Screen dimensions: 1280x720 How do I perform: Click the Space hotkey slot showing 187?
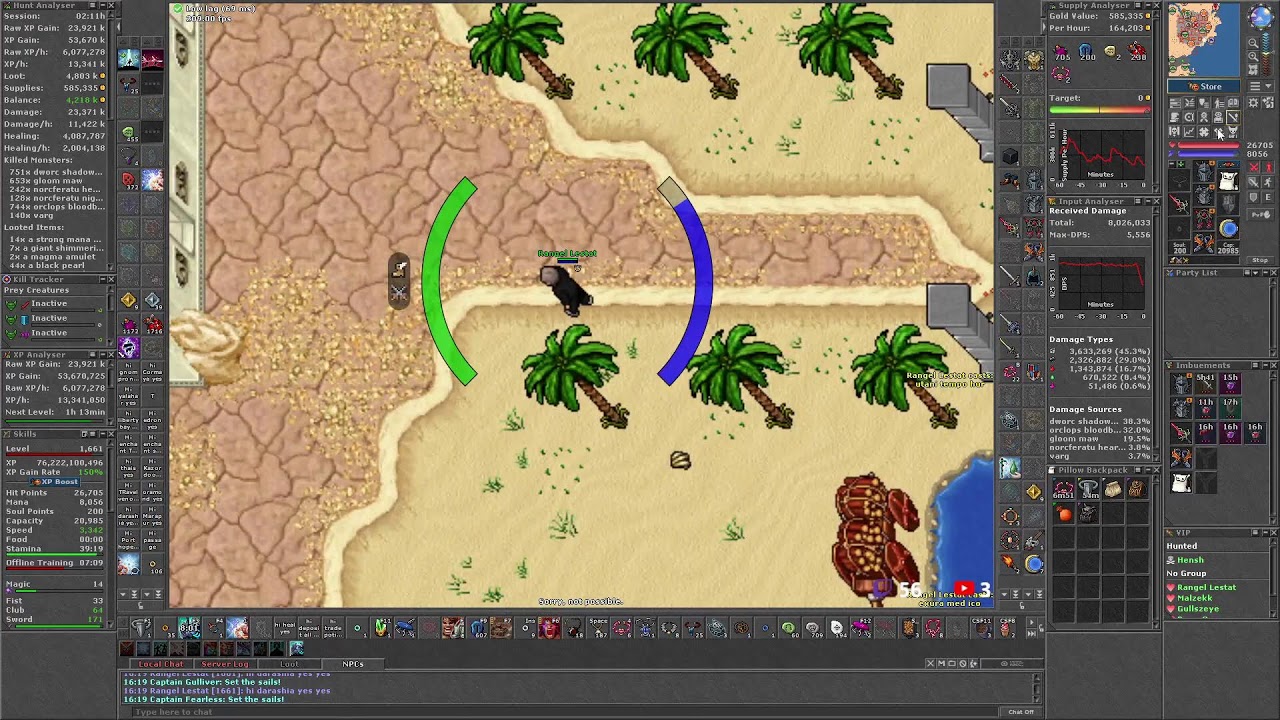[x=598, y=627]
